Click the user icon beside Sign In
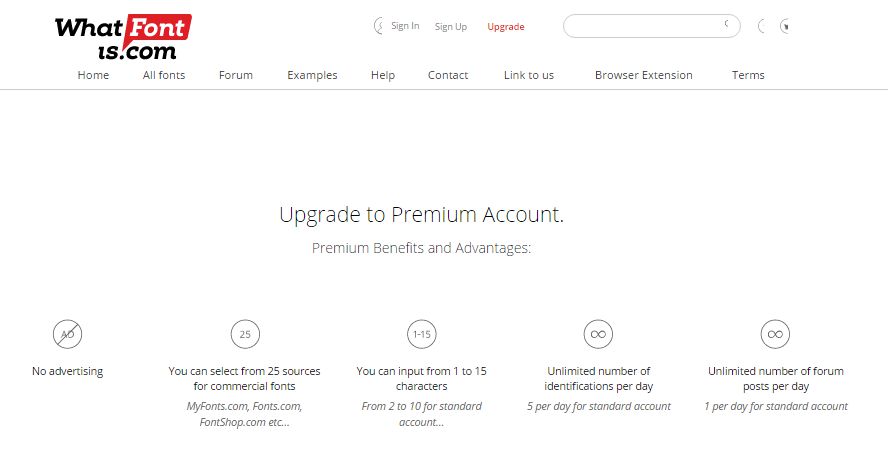Screen dimensions: 888x456 click(x=378, y=25)
